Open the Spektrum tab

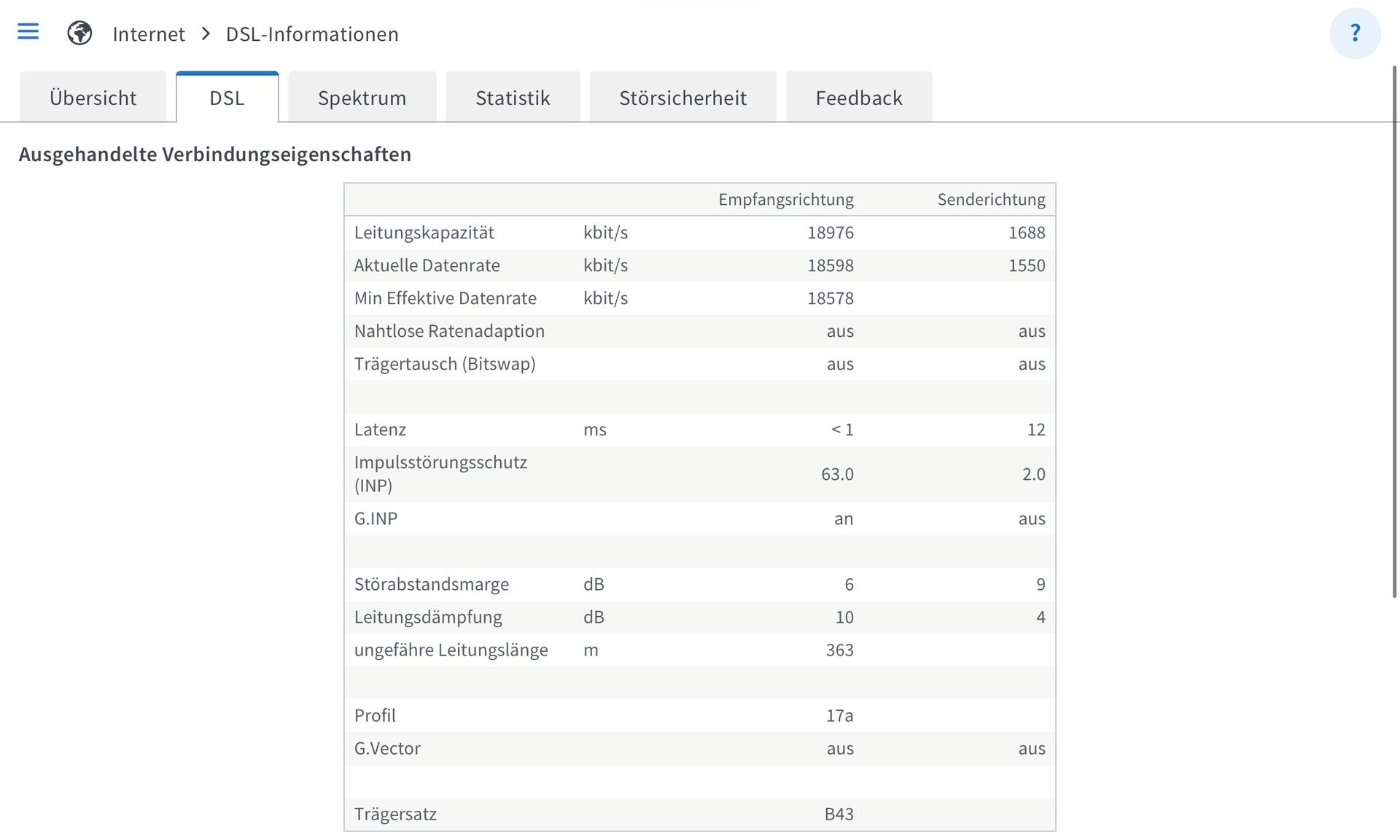tap(362, 98)
